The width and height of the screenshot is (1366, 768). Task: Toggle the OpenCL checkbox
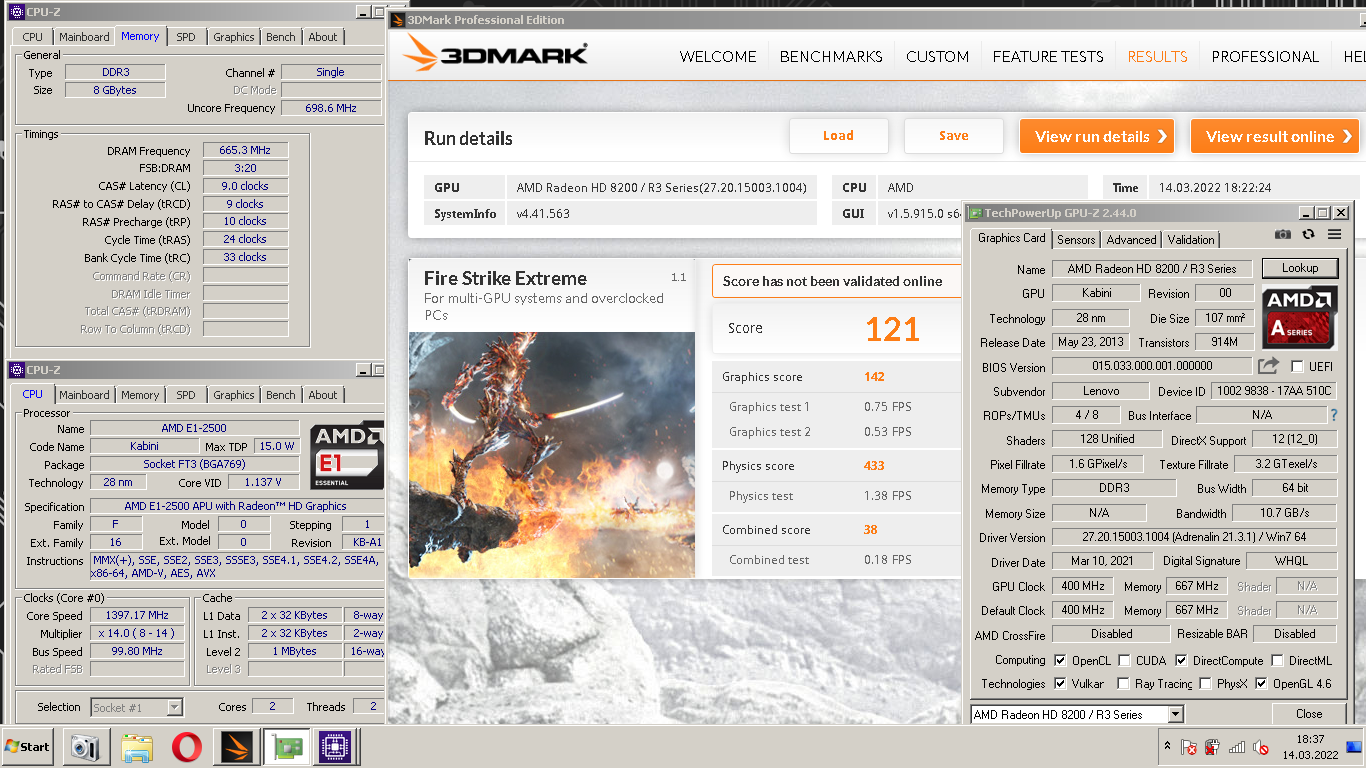pyautogui.click(x=1060, y=660)
